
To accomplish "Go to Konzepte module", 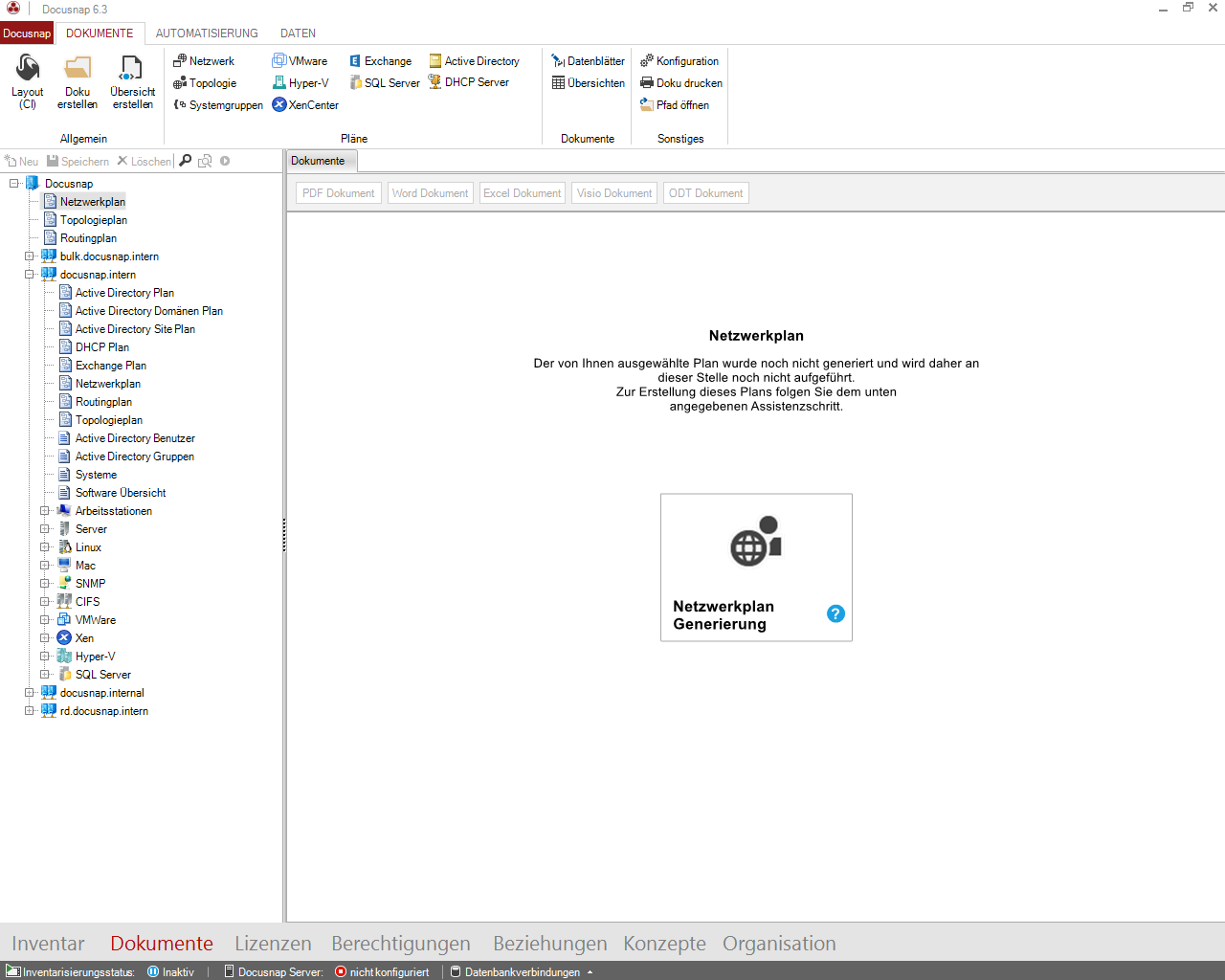I will (x=664, y=944).
